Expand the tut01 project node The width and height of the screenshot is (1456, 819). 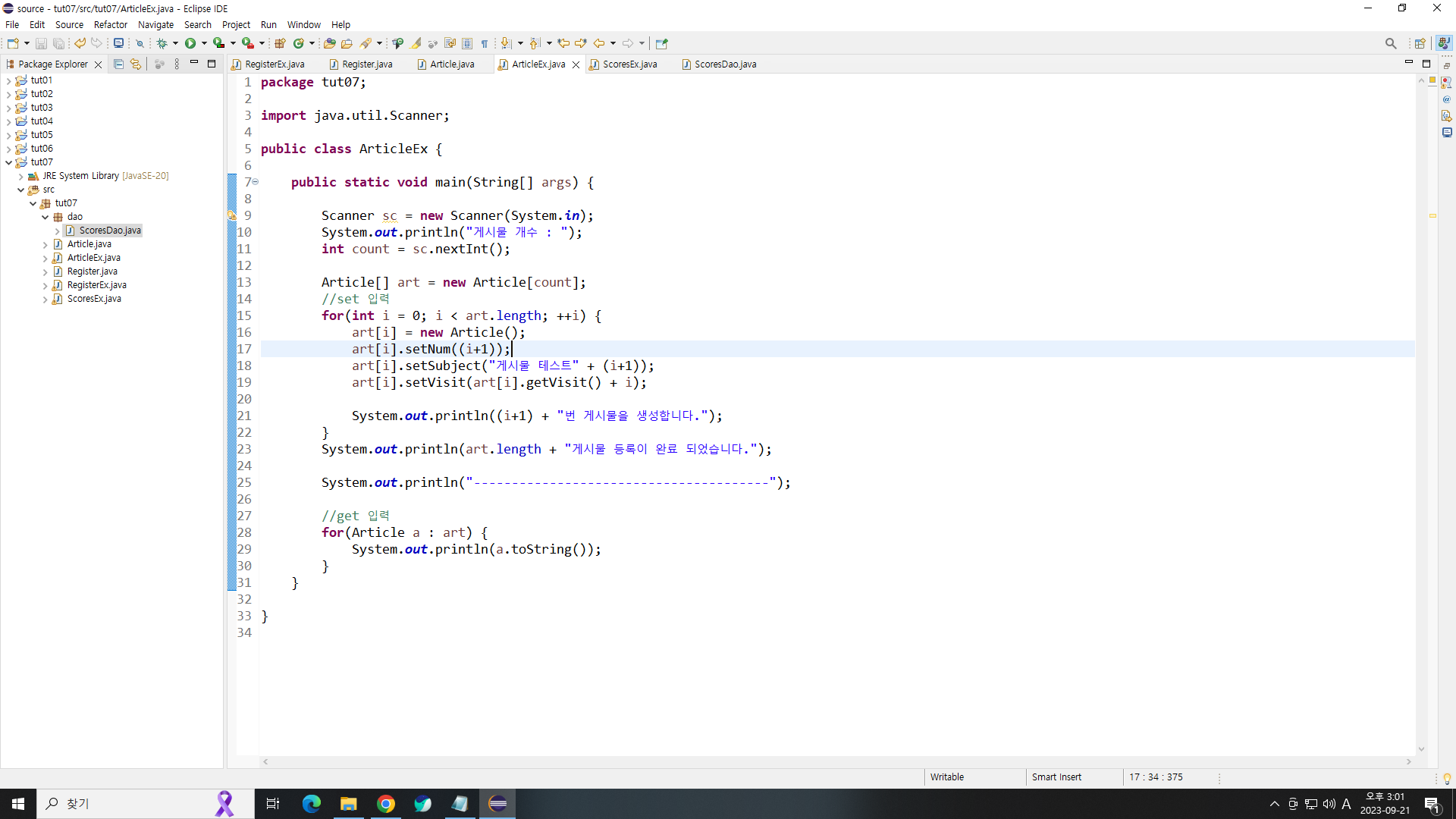pyautogui.click(x=8, y=80)
